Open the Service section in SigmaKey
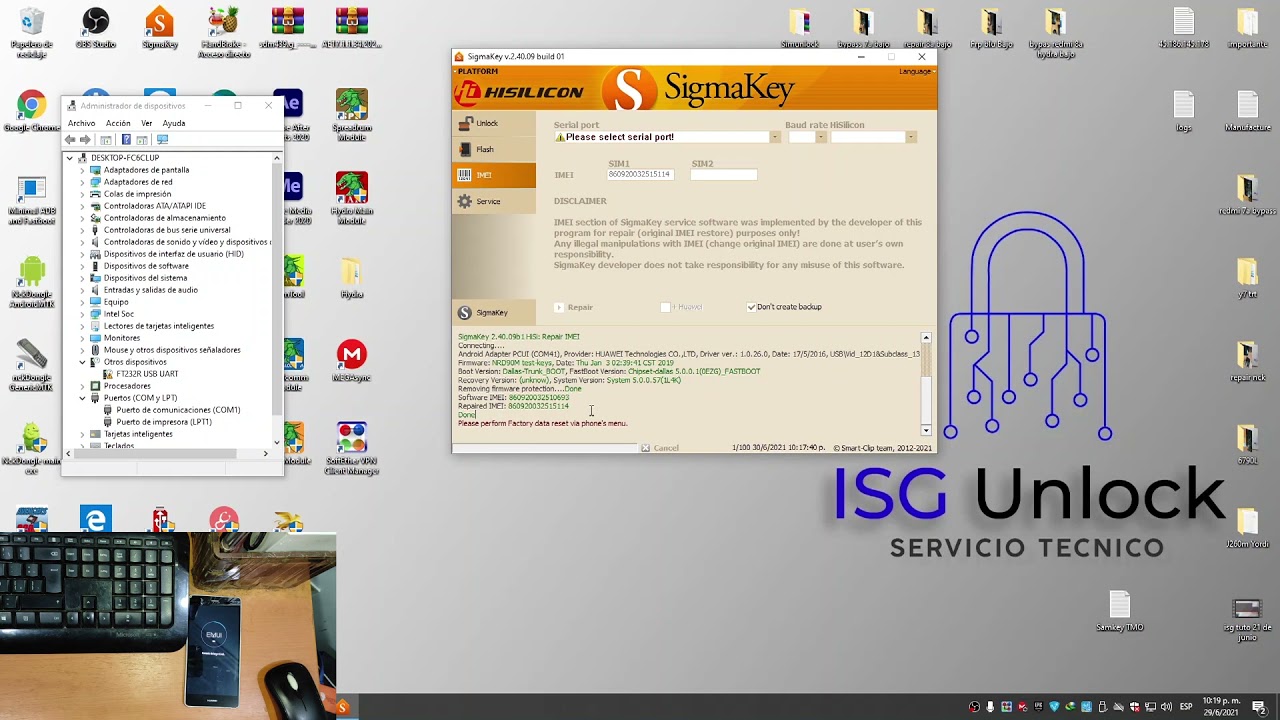The image size is (1280, 720). [495, 201]
